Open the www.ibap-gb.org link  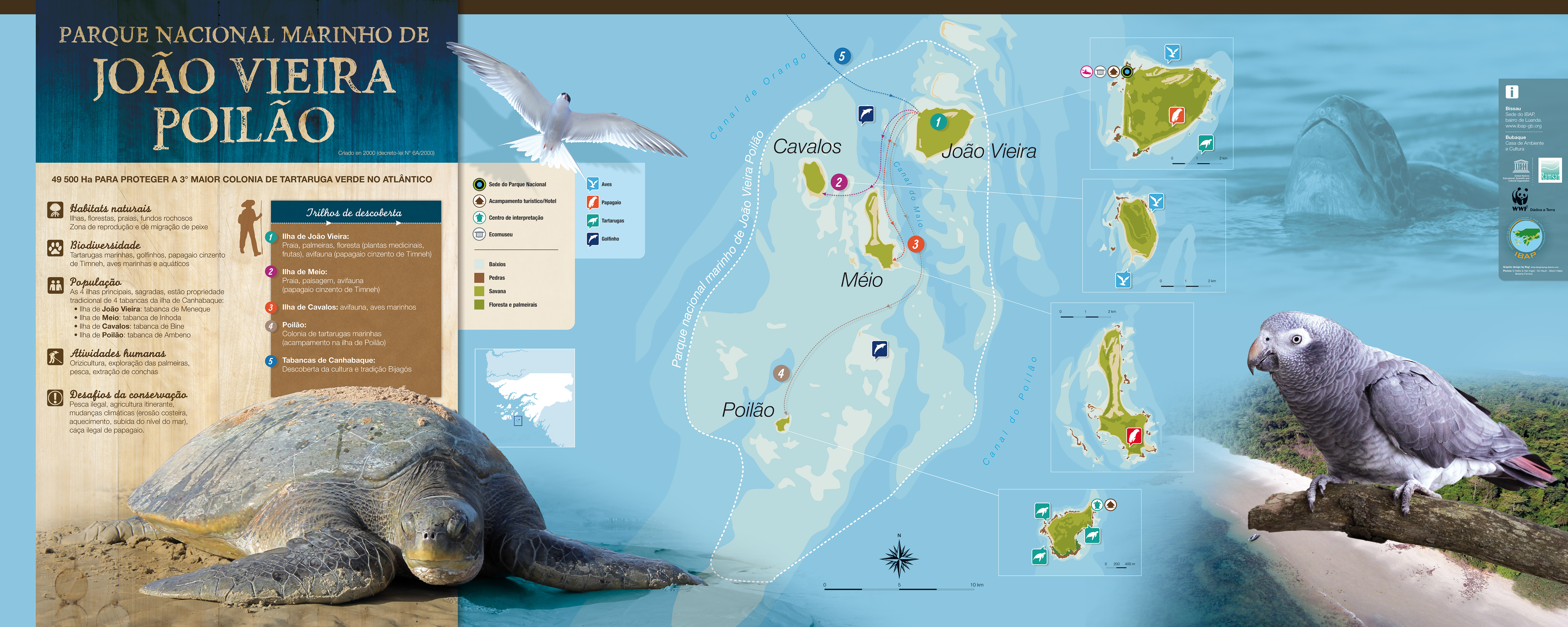[1523, 126]
